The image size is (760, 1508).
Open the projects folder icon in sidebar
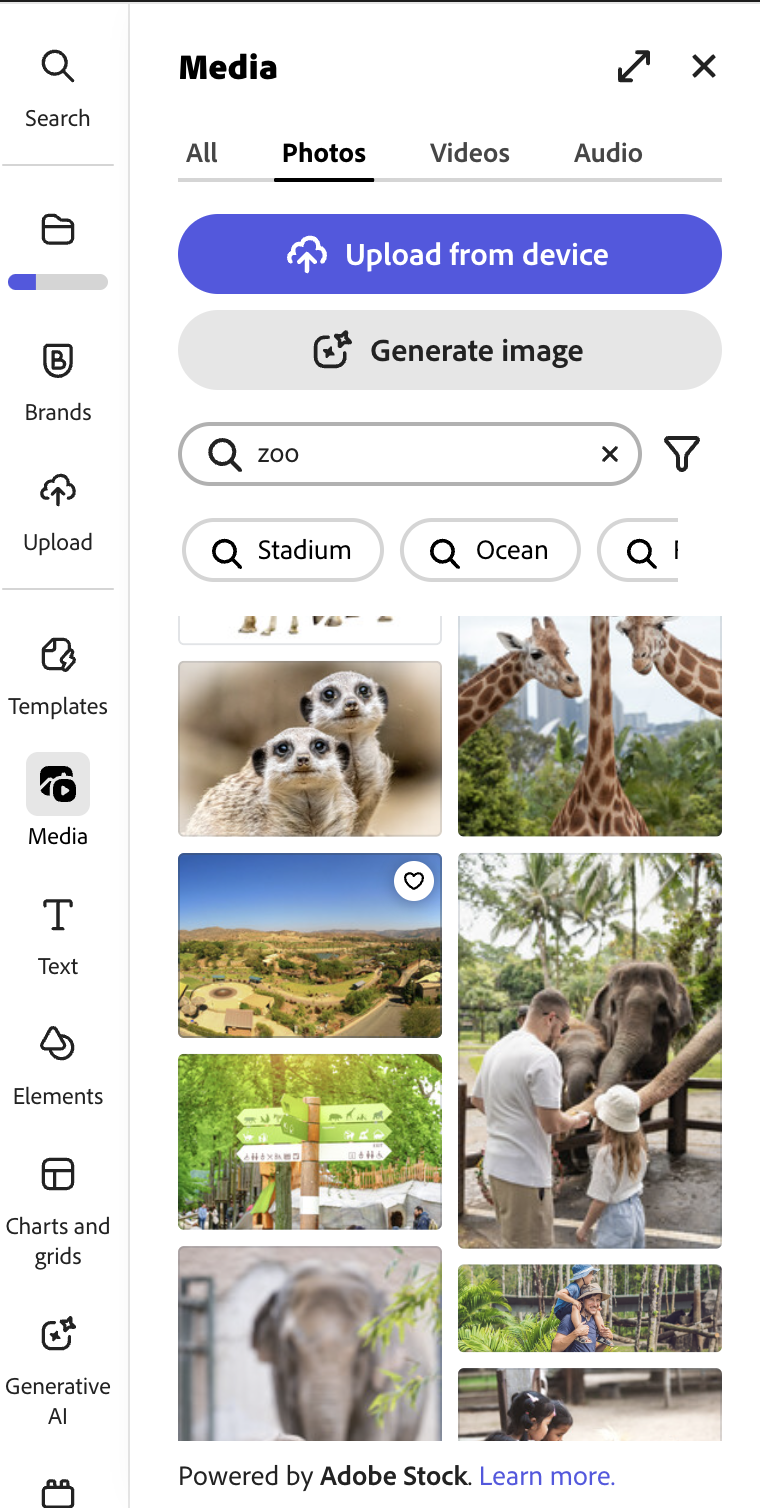point(58,230)
